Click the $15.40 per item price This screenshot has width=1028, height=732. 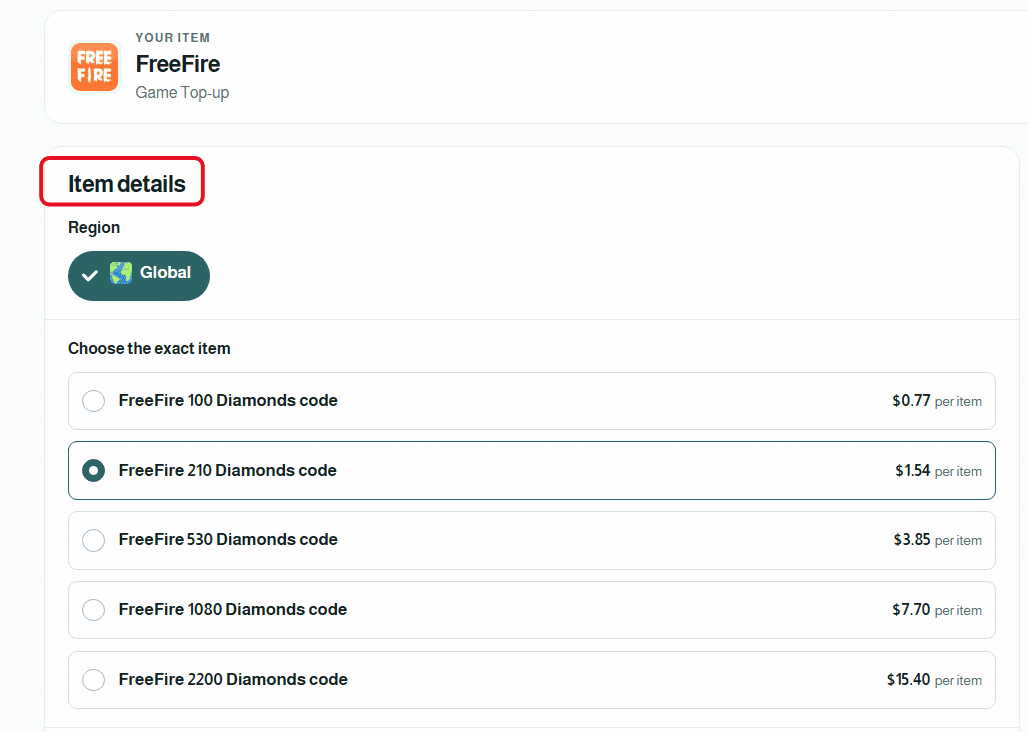point(934,680)
